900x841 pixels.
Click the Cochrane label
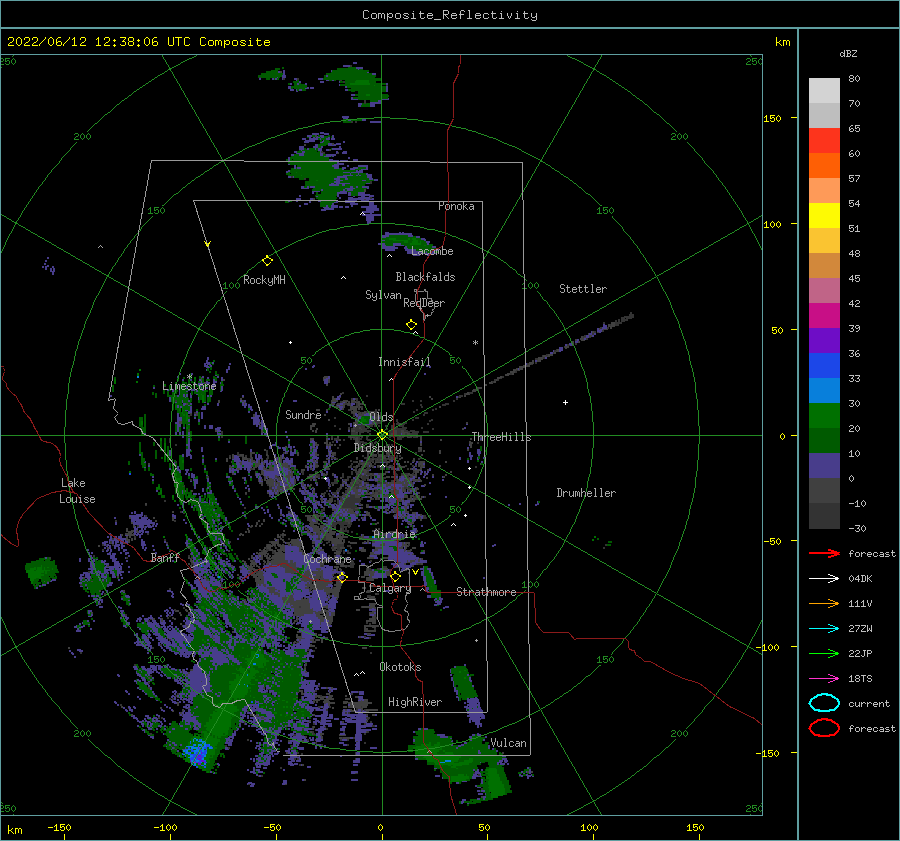click(327, 559)
